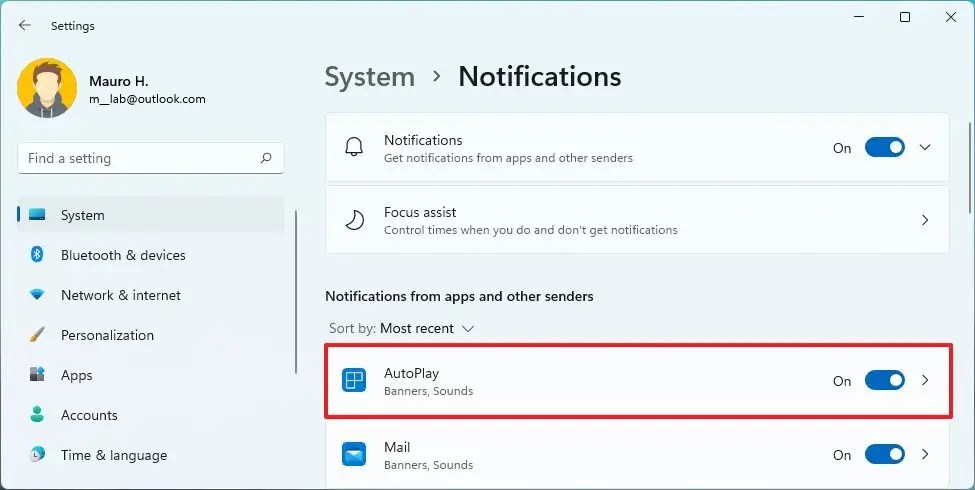The height and width of the screenshot is (490, 975).
Task: Click the System monitor icon in sidebar
Action: click(37, 215)
